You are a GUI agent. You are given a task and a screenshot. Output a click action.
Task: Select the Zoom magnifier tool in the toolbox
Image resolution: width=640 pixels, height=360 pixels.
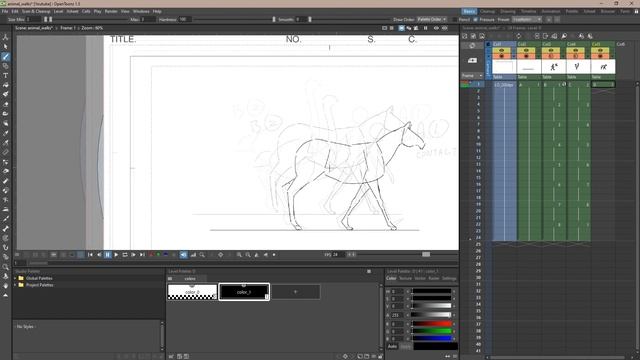(x=5, y=267)
